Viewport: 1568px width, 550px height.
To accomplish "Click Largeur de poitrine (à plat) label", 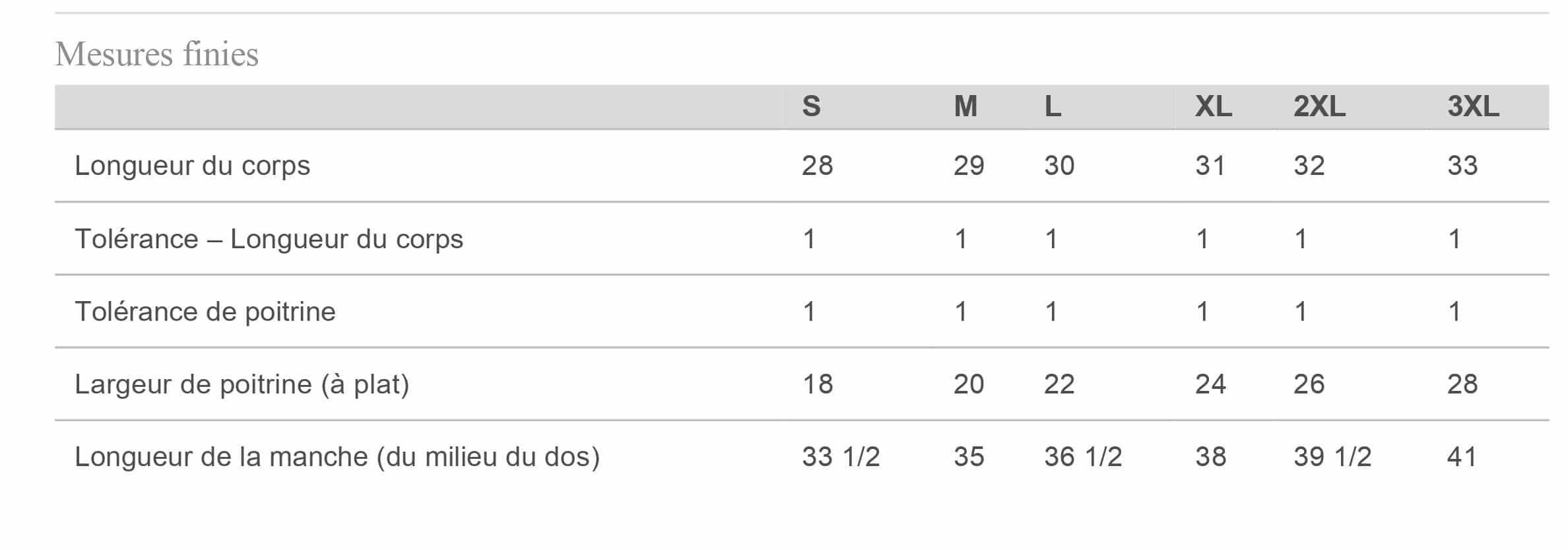I will pyautogui.click(x=242, y=384).
